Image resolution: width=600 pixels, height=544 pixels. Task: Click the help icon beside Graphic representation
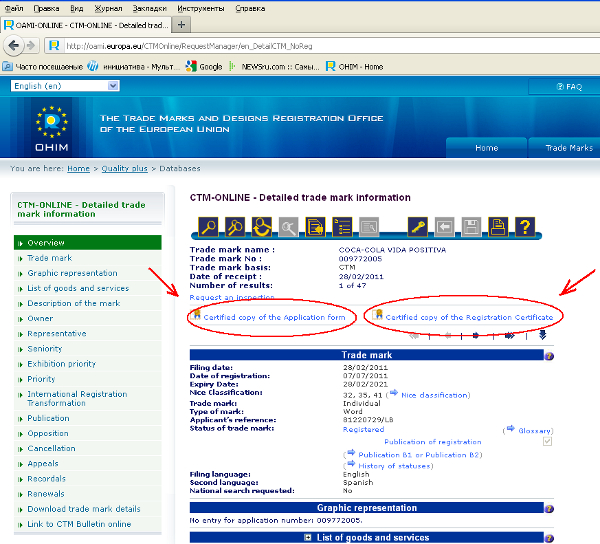pos(549,508)
